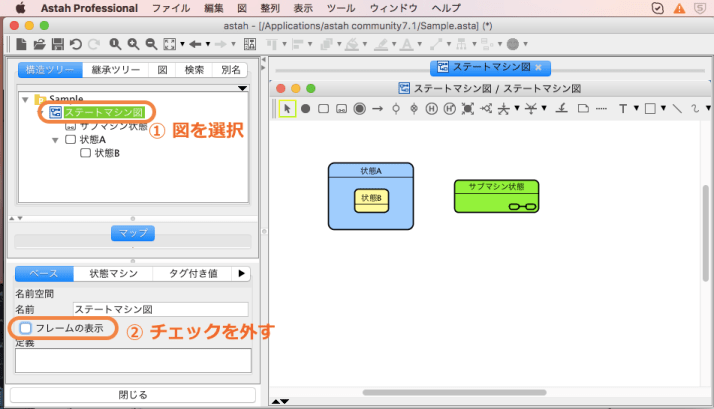Screen dimensions: 714x409
Task: Open the ファイル menu
Action: (171, 8)
